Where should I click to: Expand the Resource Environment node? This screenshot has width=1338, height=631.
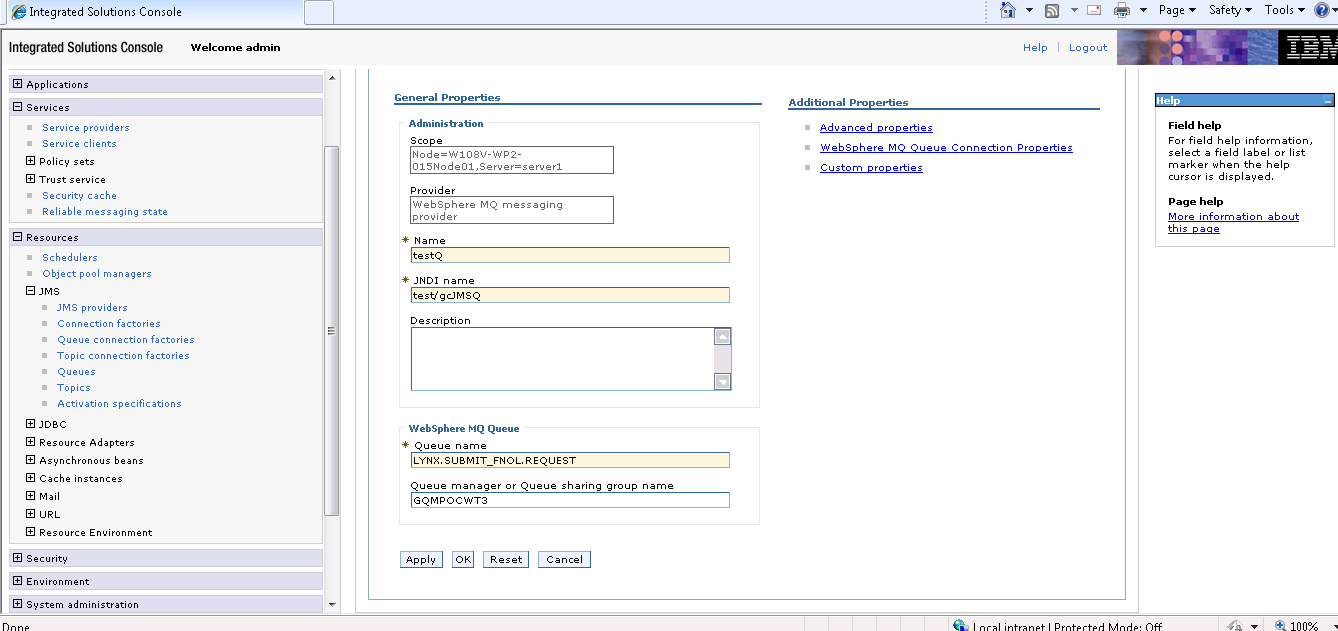(31, 532)
